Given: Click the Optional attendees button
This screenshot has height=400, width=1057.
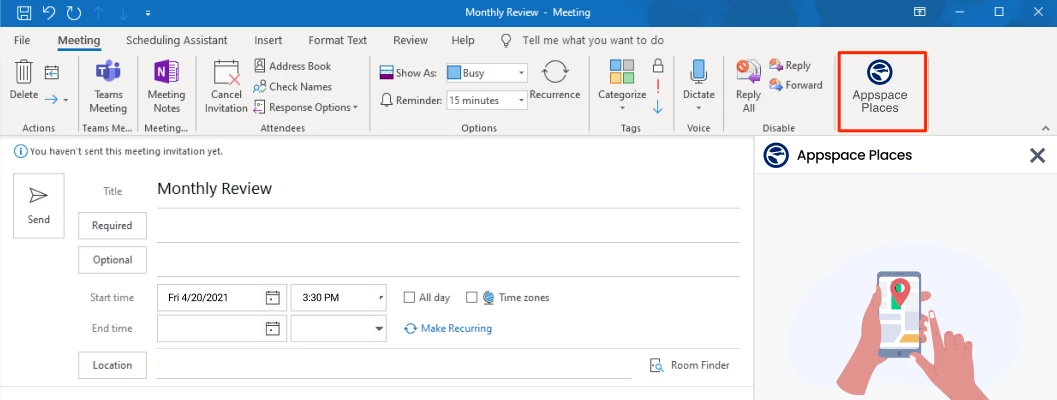Looking at the screenshot, I should (112, 260).
